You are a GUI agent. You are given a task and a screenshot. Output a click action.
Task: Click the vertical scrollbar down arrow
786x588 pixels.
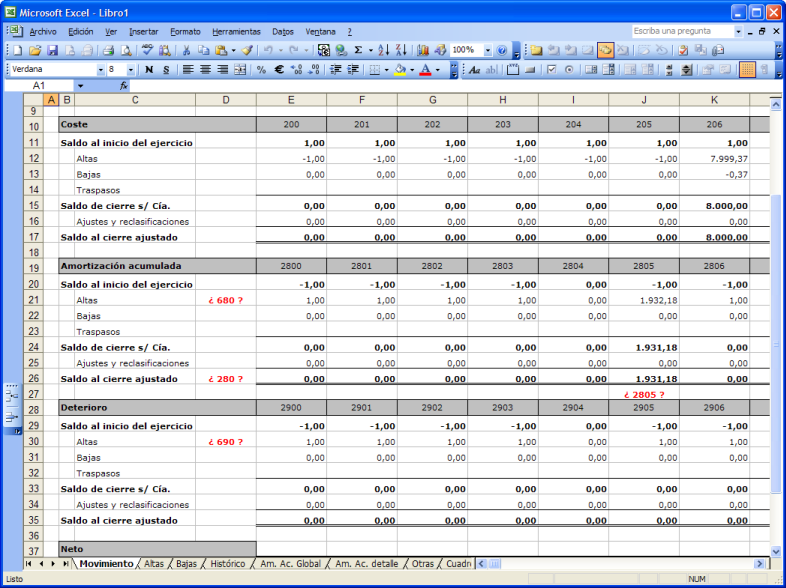[x=775, y=551]
